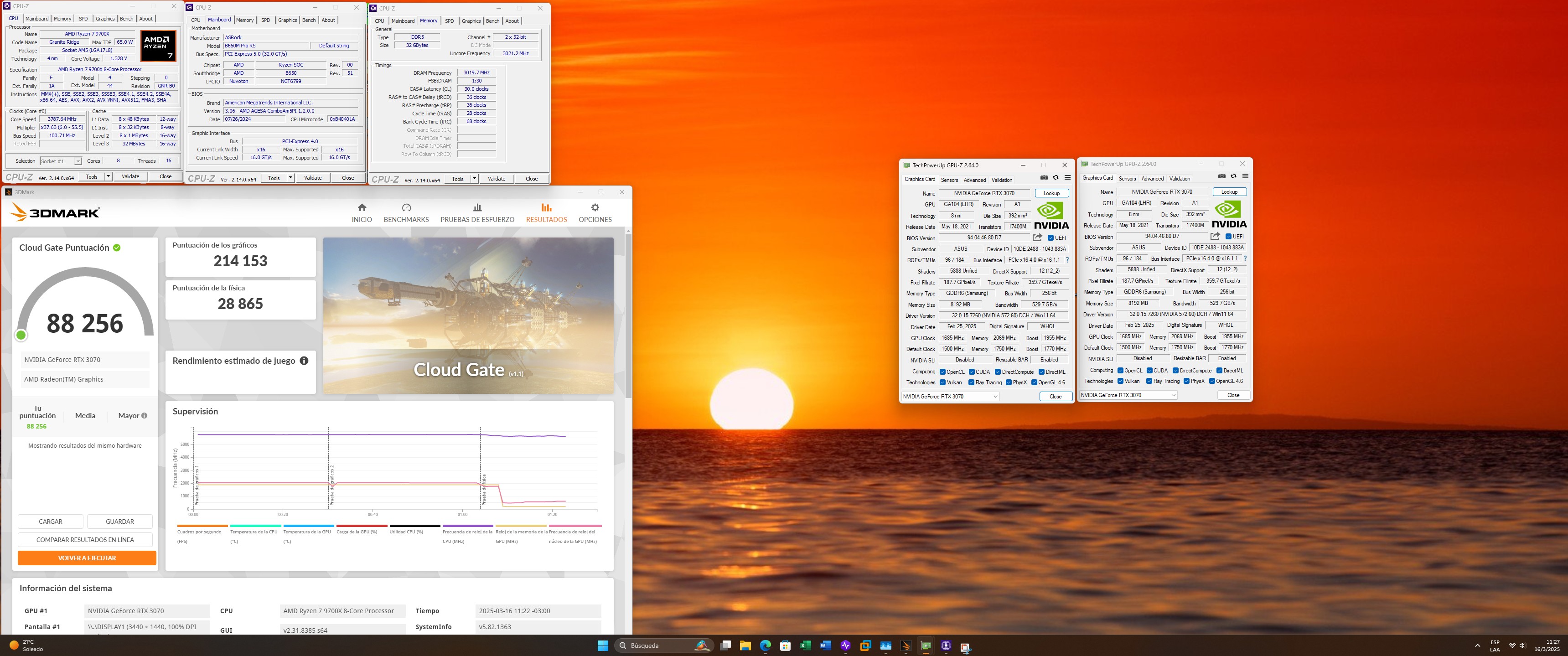Viewport: 1568px width, 656px height.
Task: Open 3DMark BENCHMARKS section
Action: point(406,213)
